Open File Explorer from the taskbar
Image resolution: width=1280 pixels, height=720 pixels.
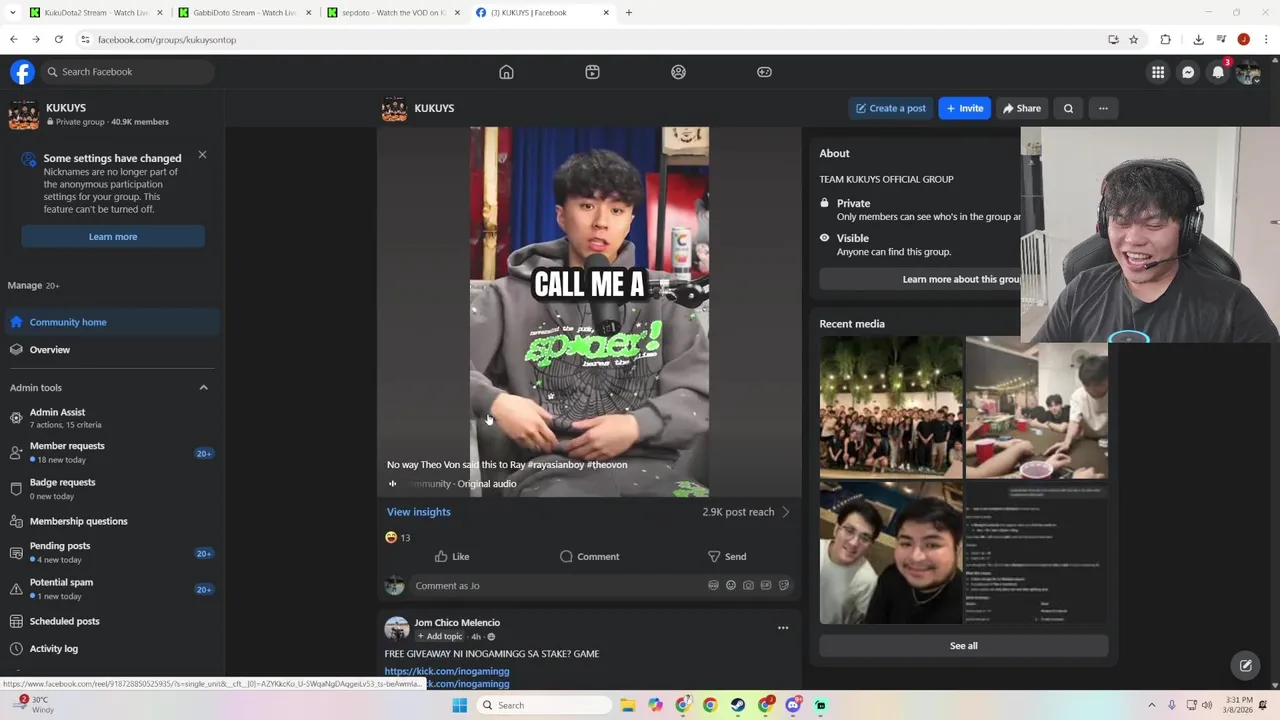tap(628, 705)
